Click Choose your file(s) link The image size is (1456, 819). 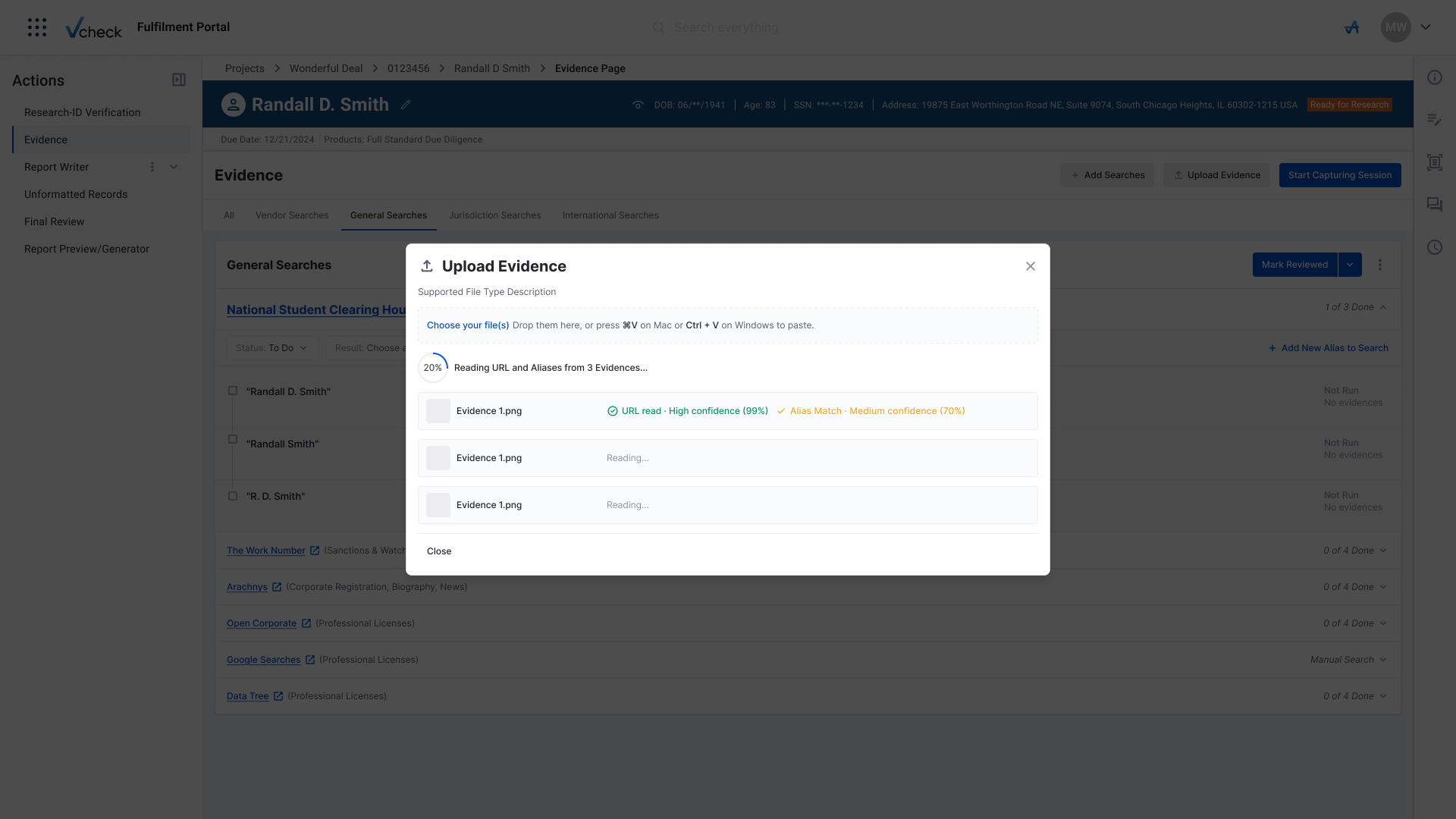468,325
